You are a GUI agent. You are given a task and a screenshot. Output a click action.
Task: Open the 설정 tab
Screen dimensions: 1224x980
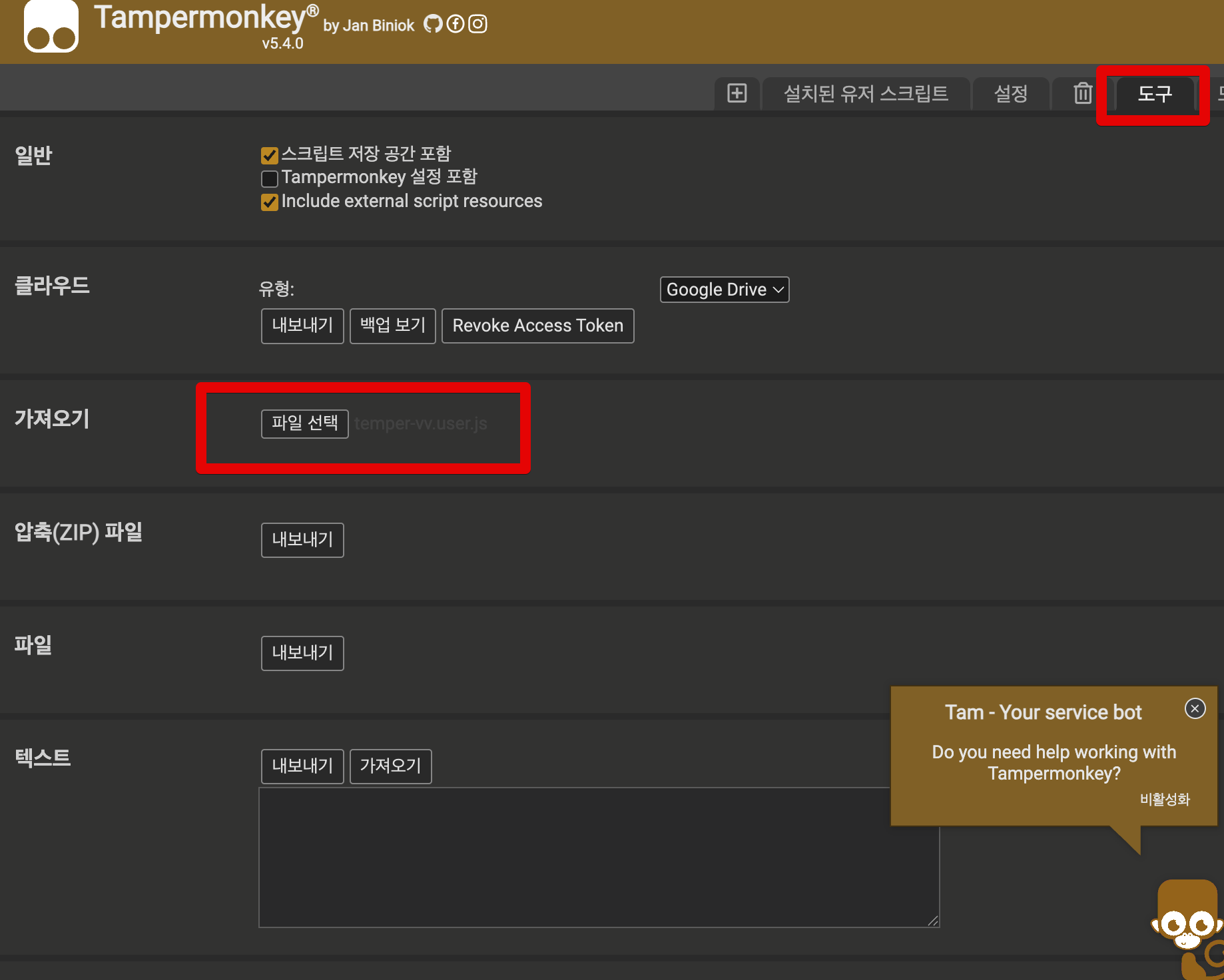click(1010, 93)
